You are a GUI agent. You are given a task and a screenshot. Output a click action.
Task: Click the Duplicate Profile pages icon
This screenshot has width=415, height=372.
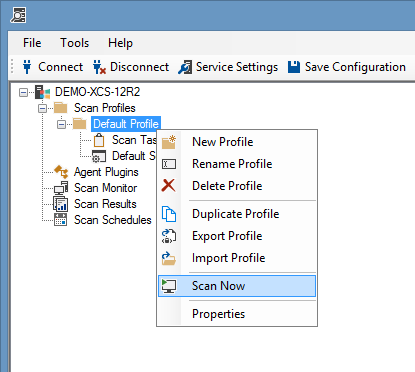click(169, 214)
